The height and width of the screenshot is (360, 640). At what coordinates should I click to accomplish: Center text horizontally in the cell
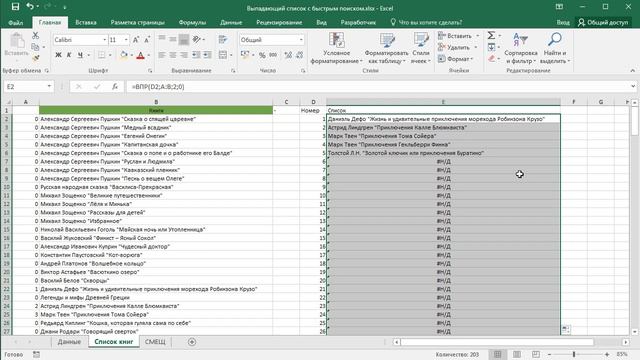(173, 55)
